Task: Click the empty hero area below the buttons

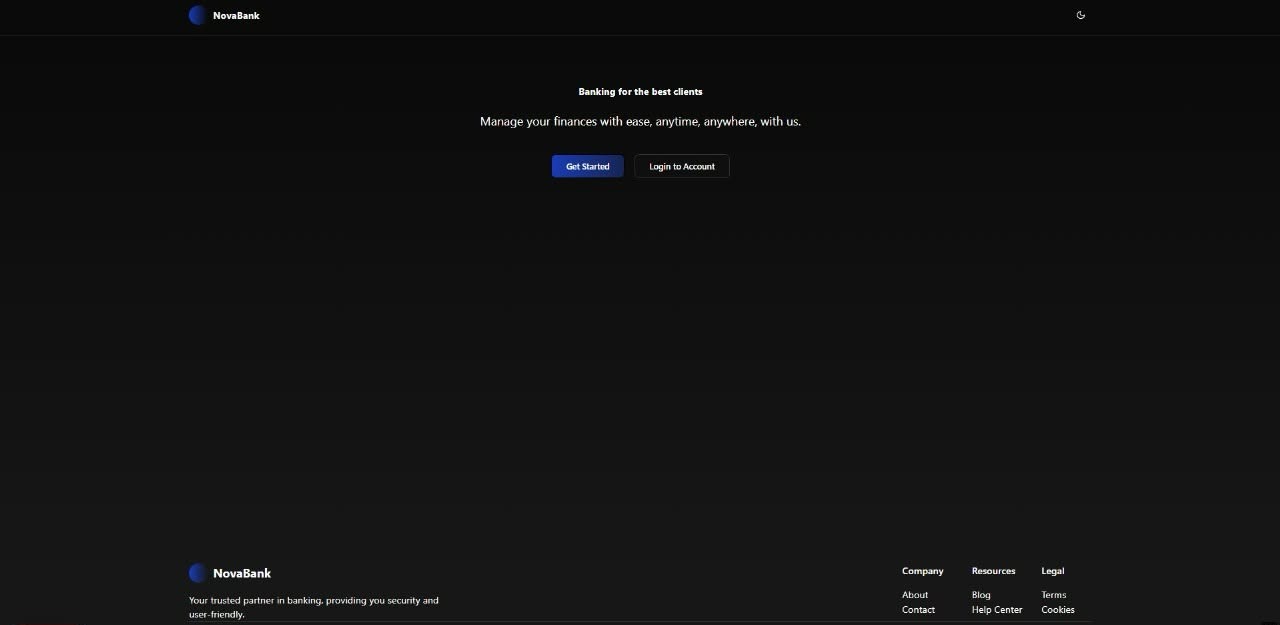Action: click(640, 350)
